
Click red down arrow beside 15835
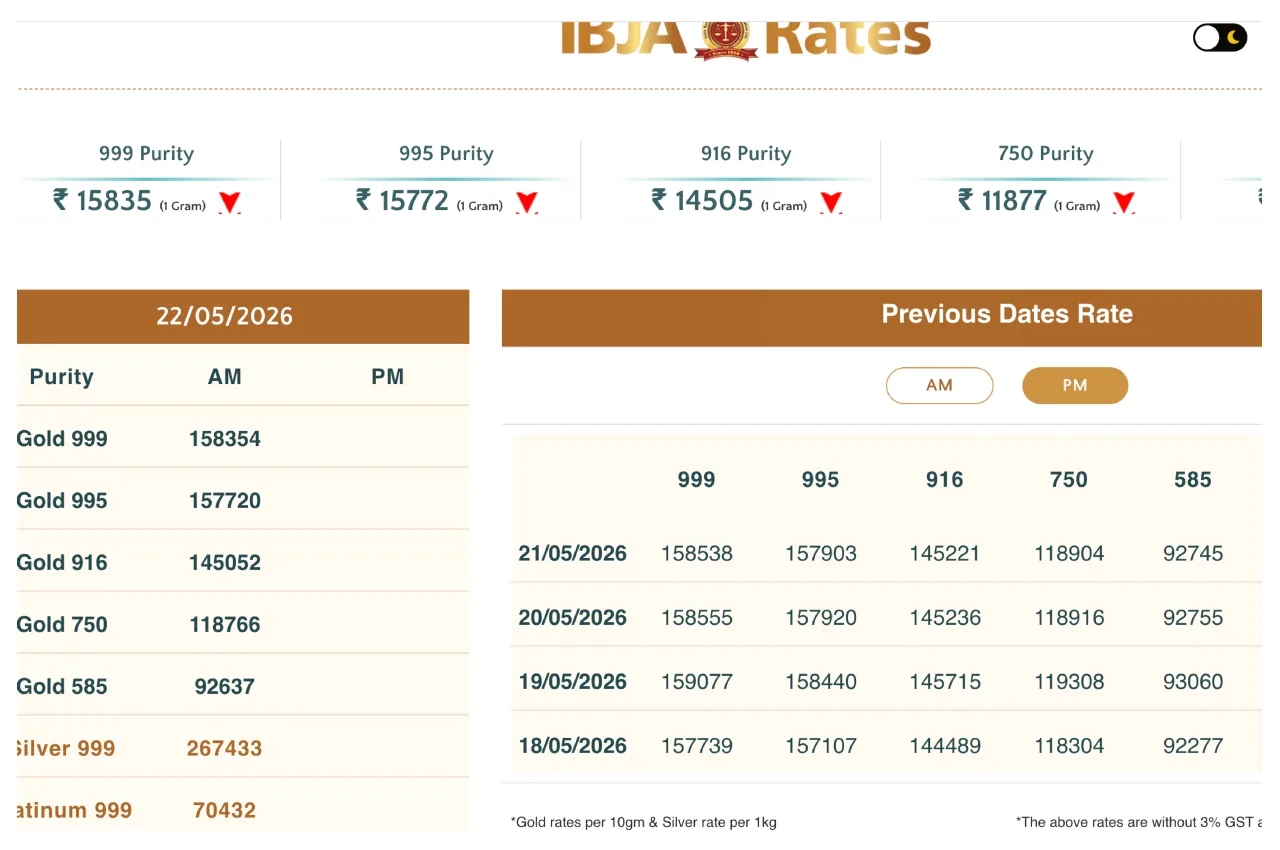click(x=230, y=203)
